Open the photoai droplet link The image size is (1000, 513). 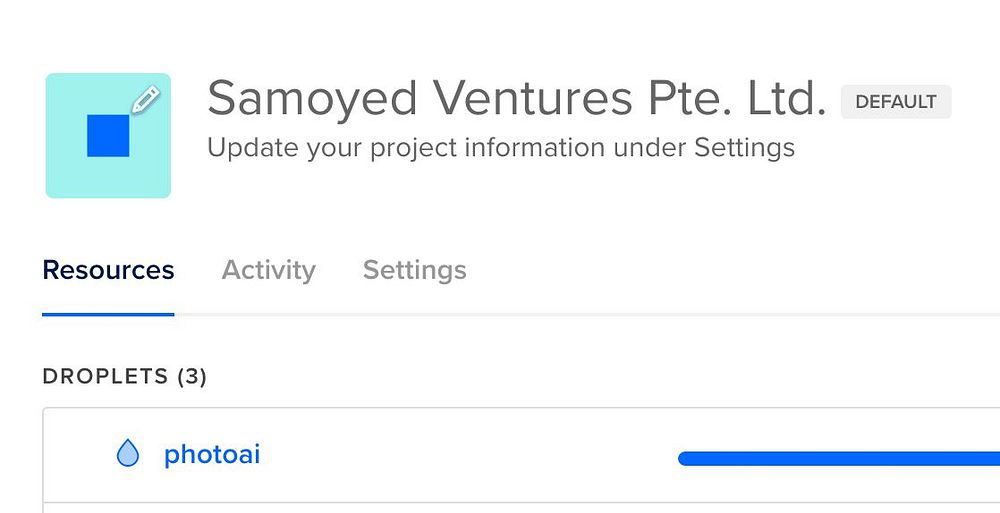click(212, 455)
